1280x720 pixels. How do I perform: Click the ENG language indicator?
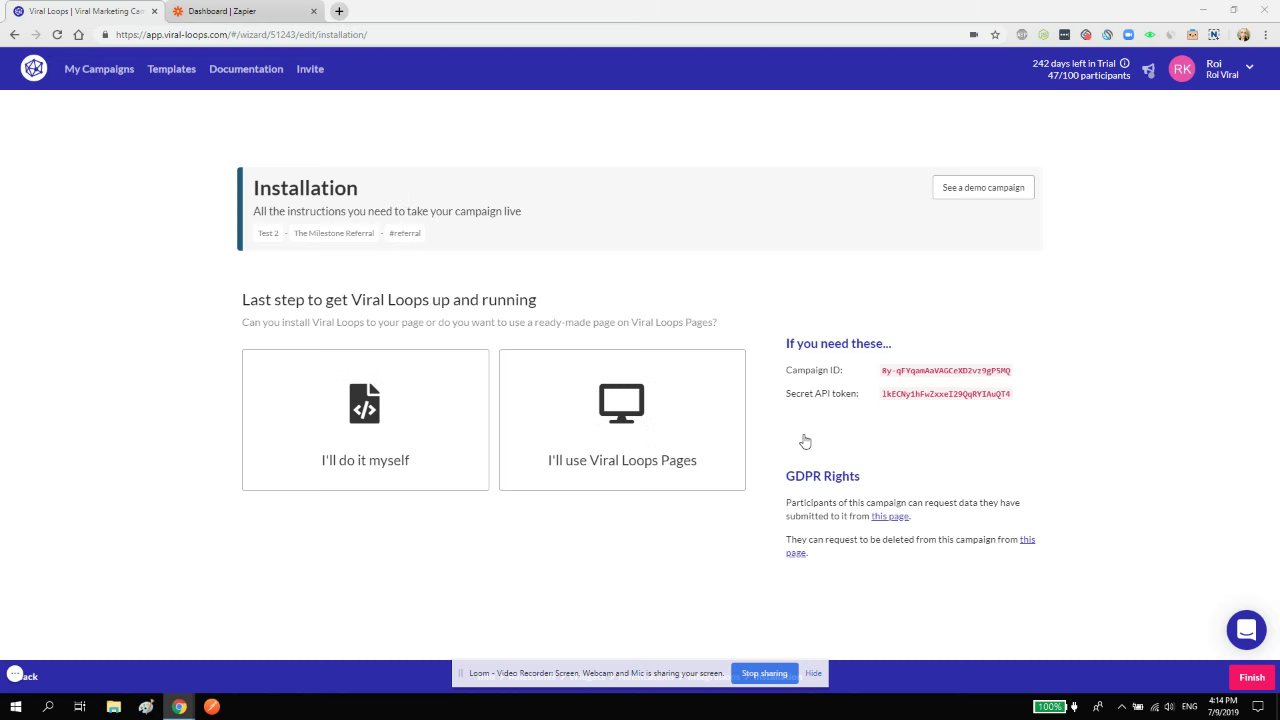(1192, 707)
